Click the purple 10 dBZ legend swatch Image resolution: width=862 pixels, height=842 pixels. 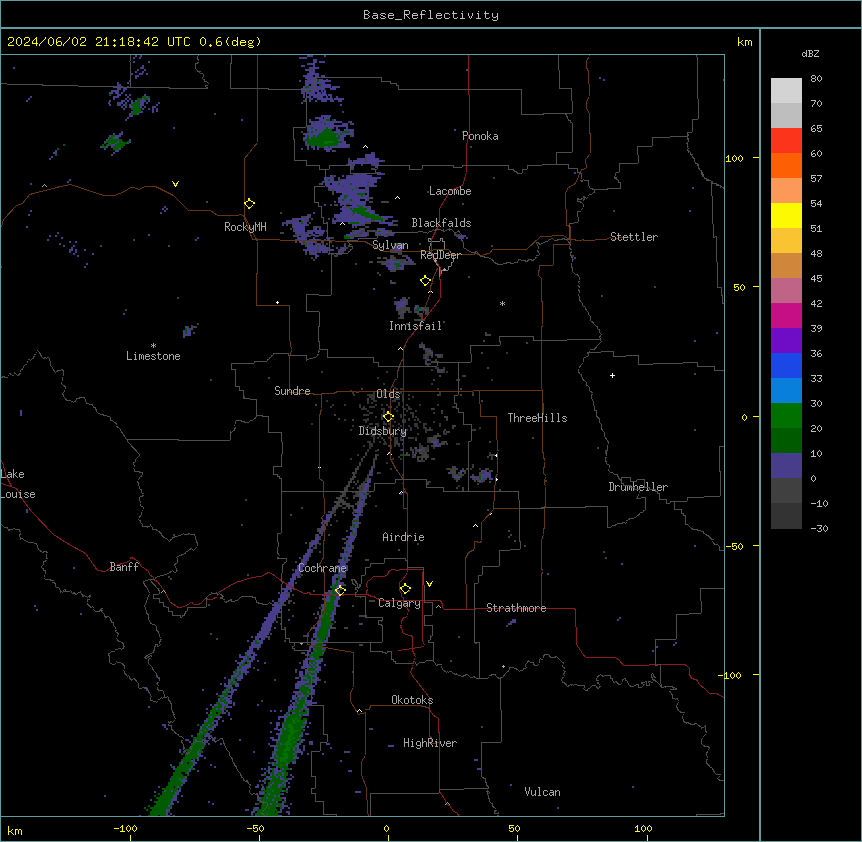(786, 466)
